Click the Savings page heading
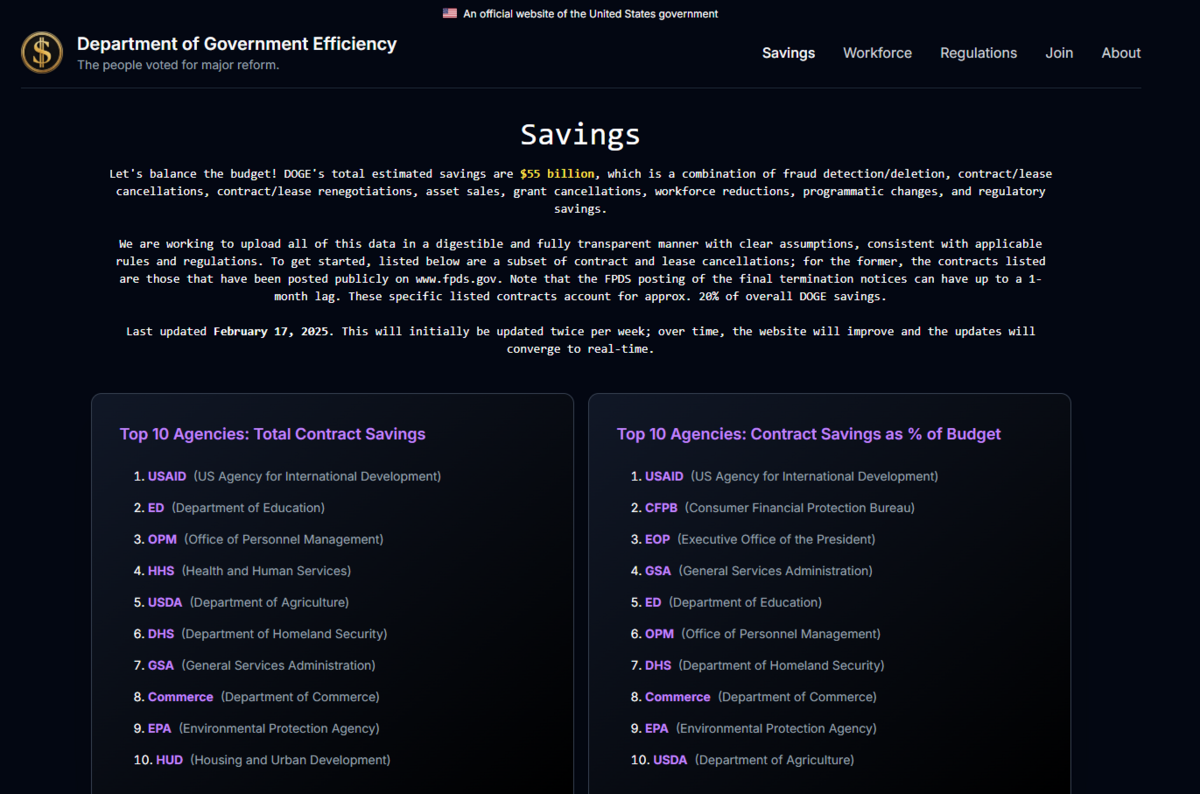The image size is (1200, 794). click(580, 134)
